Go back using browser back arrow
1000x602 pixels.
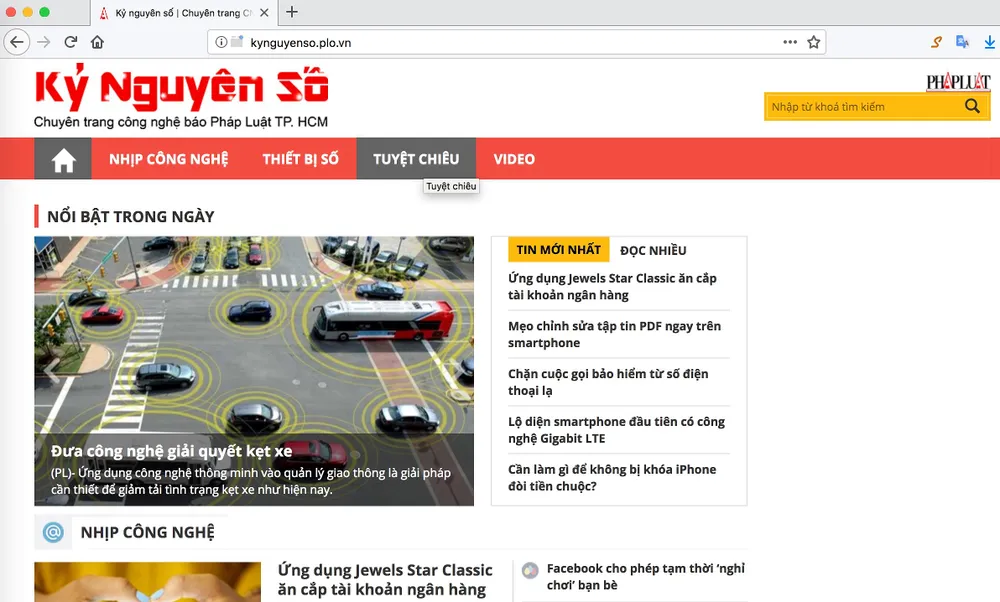tap(17, 42)
